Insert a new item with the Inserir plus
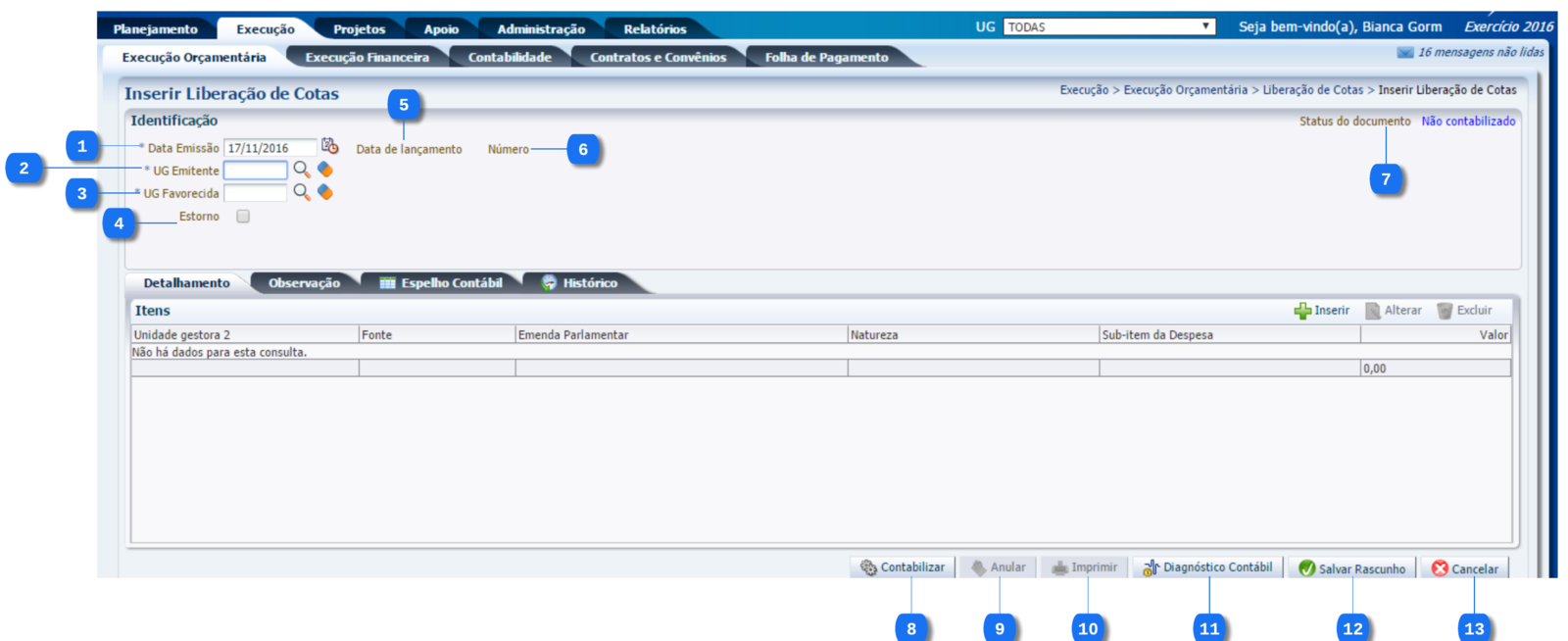Viewport: 1568px width, 641px height. click(x=1302, y=311)
